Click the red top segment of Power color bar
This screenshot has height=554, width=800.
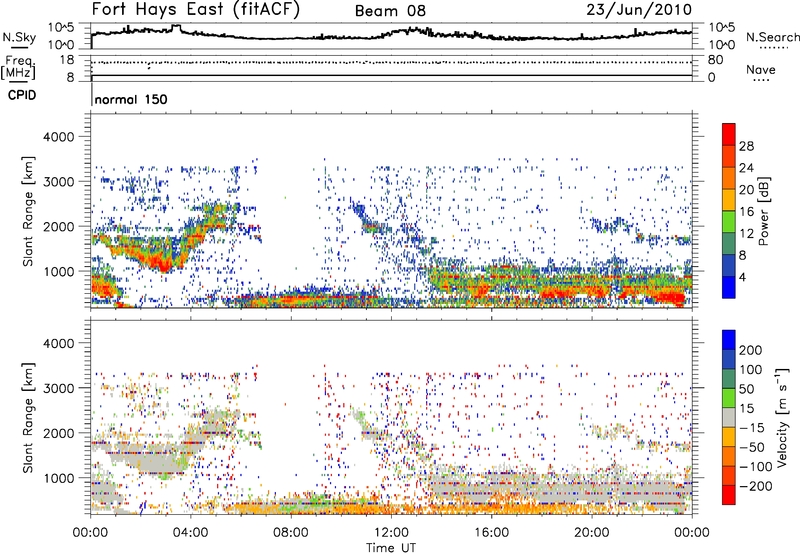tap(729, 134)
